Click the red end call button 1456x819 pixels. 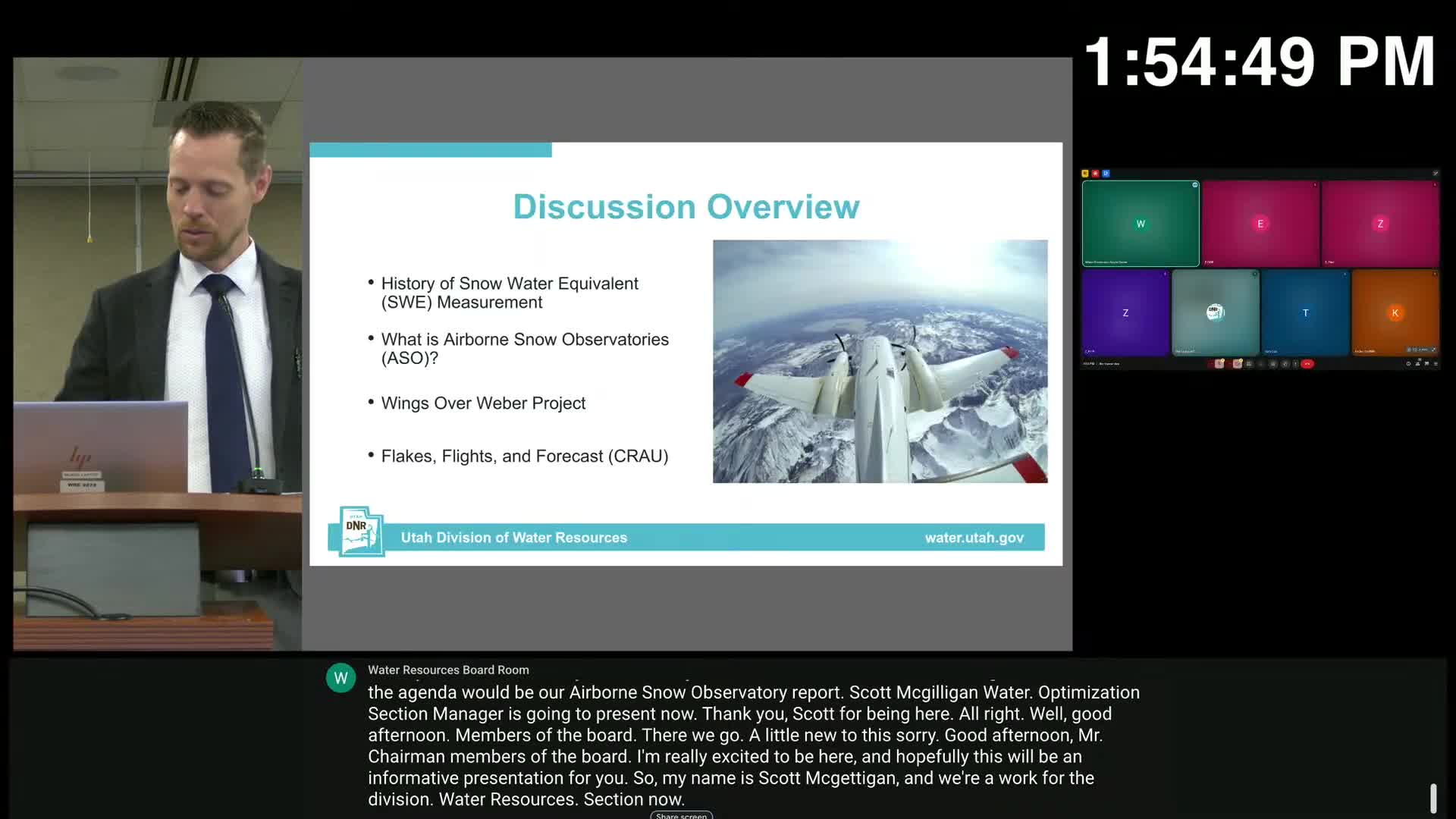click(x=1307, y=364)
